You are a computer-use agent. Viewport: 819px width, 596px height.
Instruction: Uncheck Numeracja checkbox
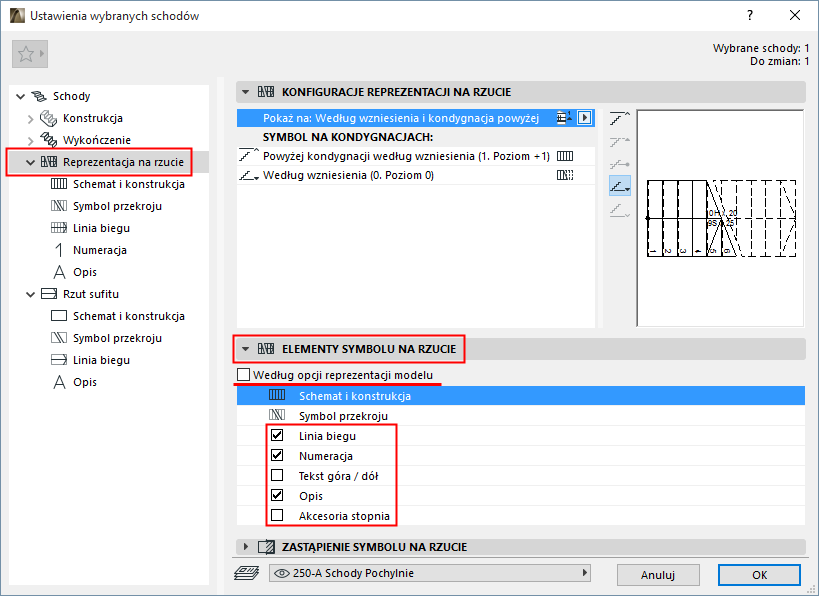tap(277, 455)
